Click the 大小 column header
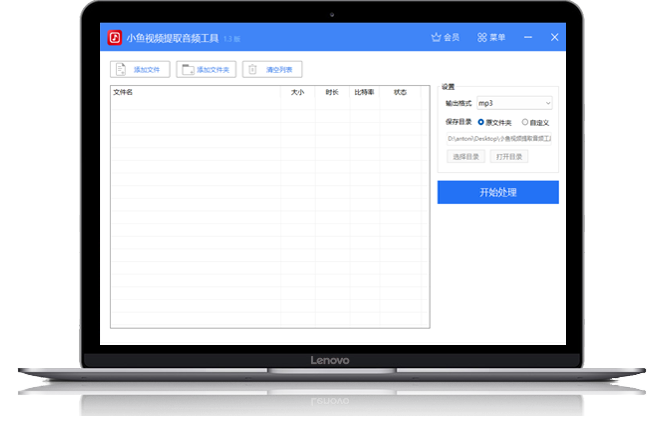Image resolution: width=665 pixels, height=423 pixels. 298,92
